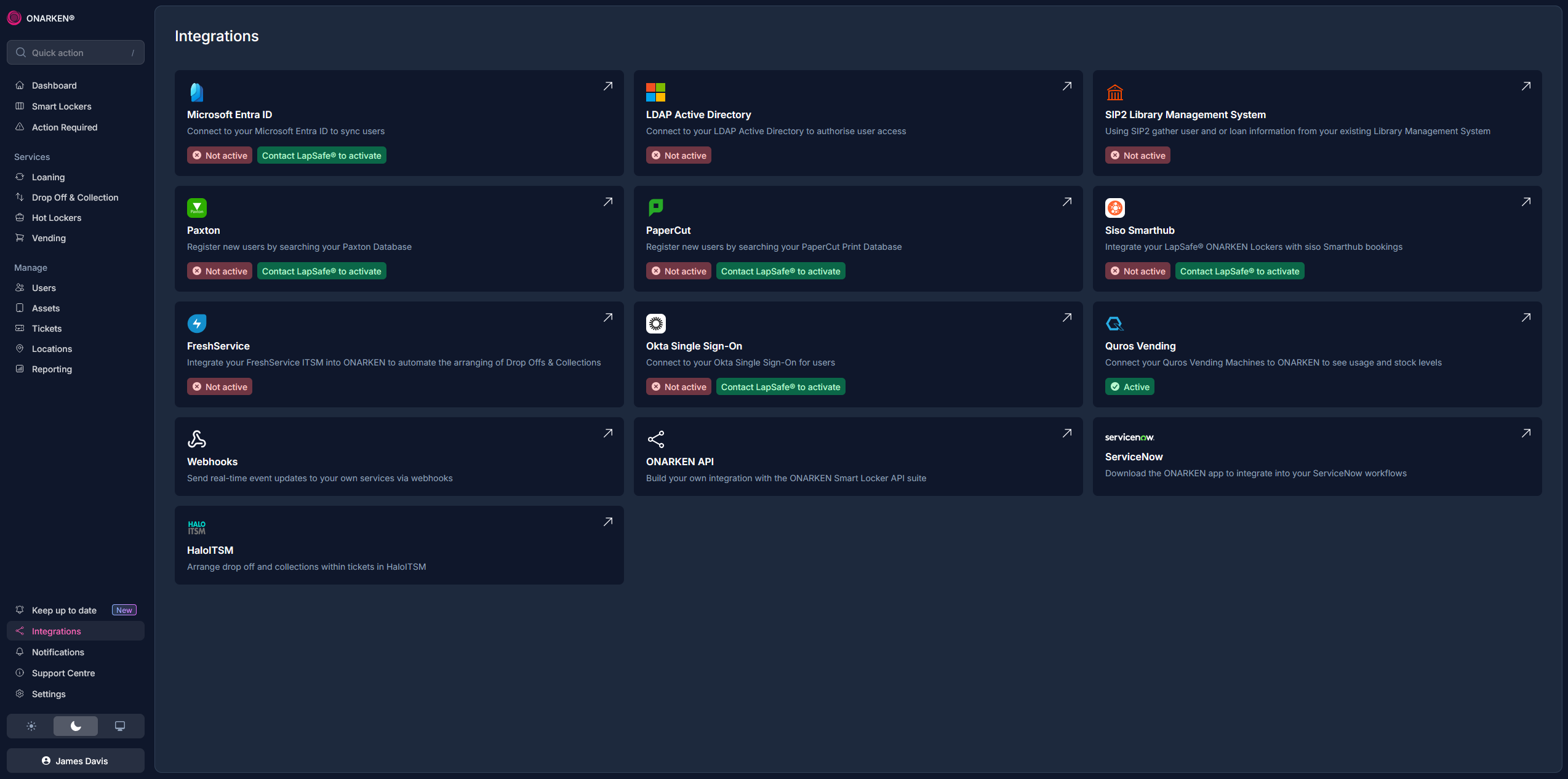The width and height of the screenshot is (1568, 779).
Task: Open Locations page
Action: coord(76,349)
